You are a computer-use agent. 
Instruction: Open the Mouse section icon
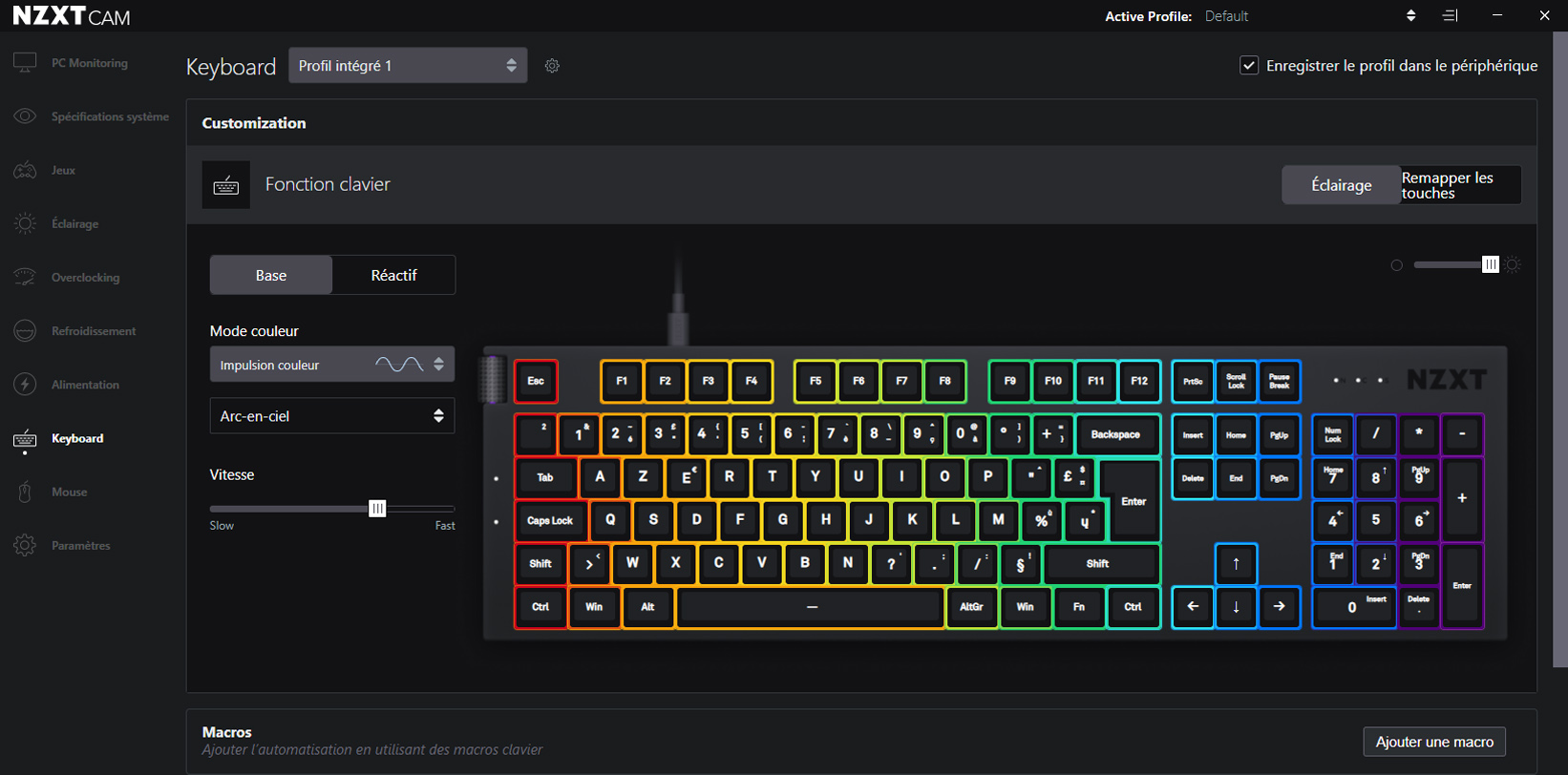coord(25,492)
